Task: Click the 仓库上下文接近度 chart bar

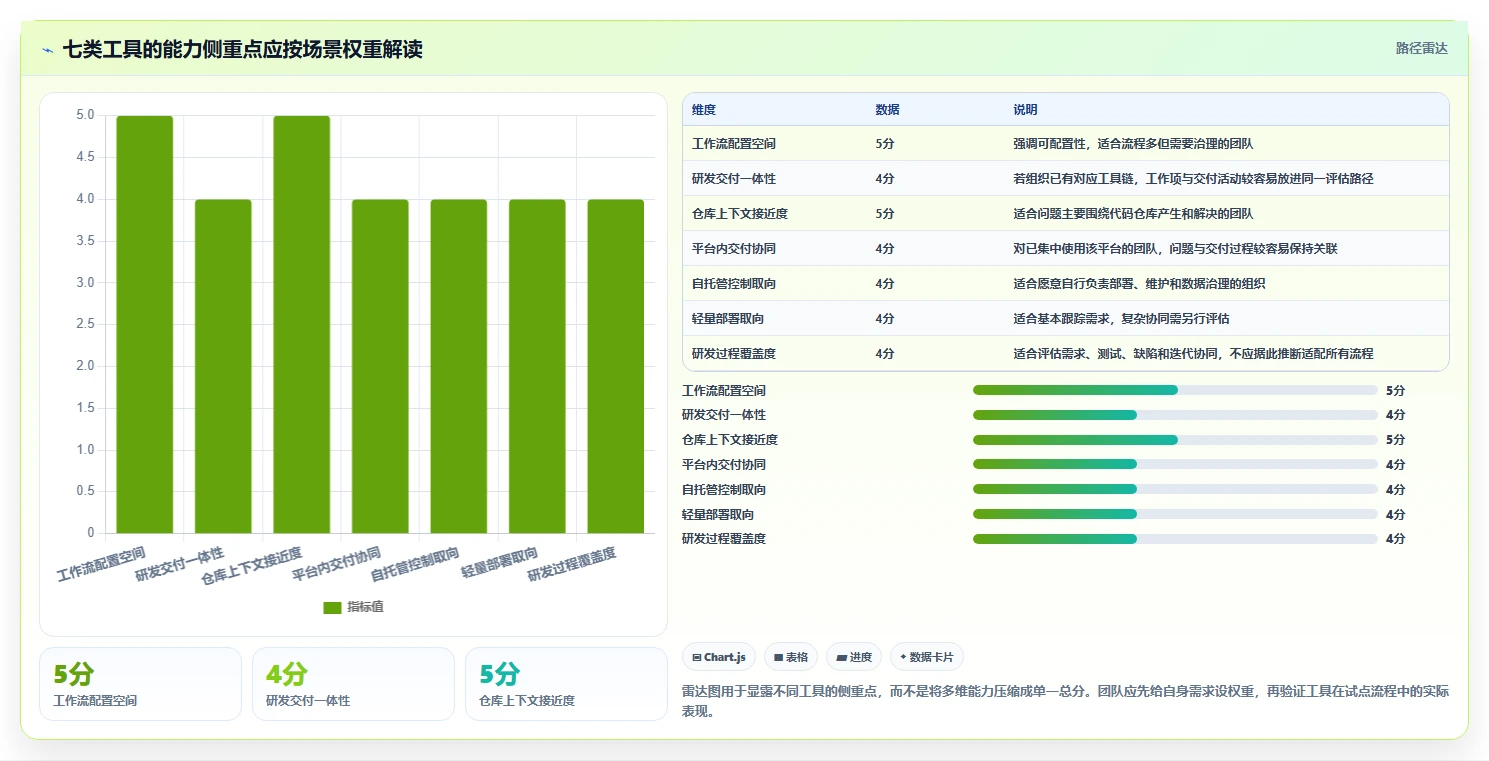Action: [x=302, y=324]
